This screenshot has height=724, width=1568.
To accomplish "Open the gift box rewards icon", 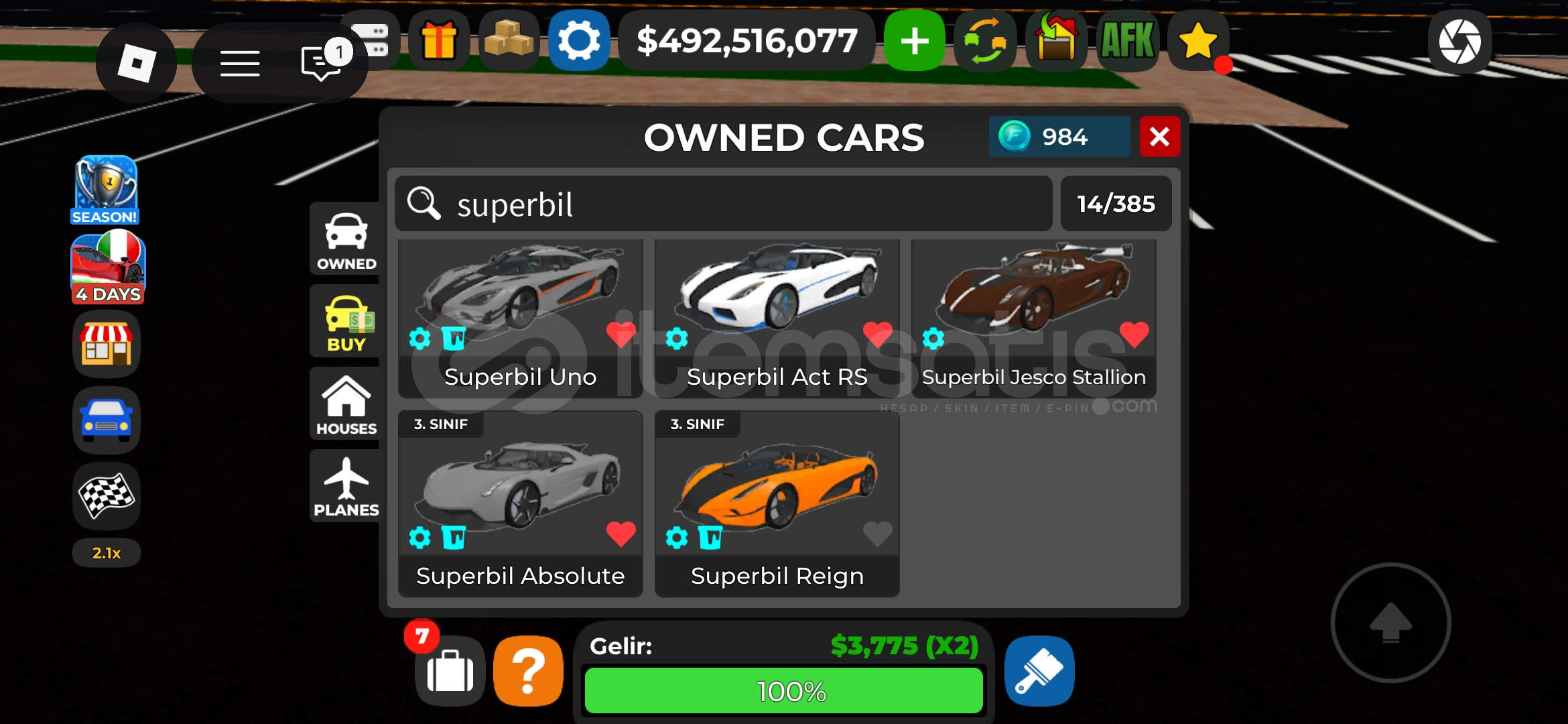I will (439, 40).
